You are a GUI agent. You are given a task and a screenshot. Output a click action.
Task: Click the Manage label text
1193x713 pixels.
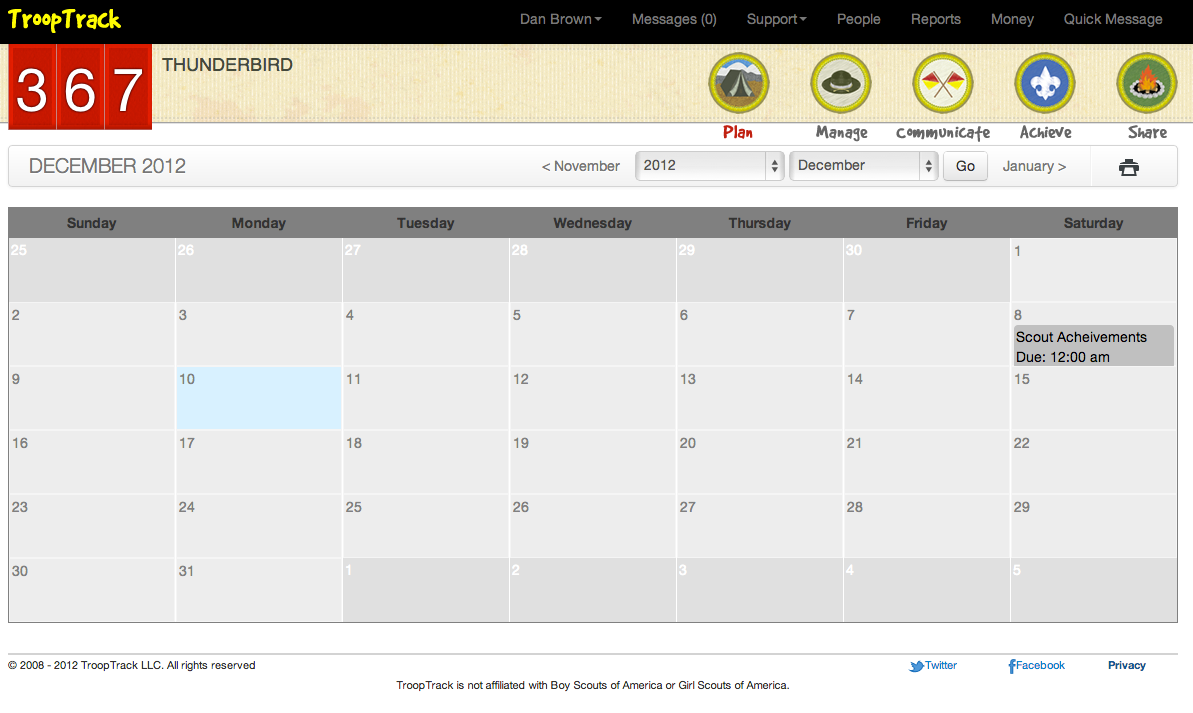click(841, 132)
